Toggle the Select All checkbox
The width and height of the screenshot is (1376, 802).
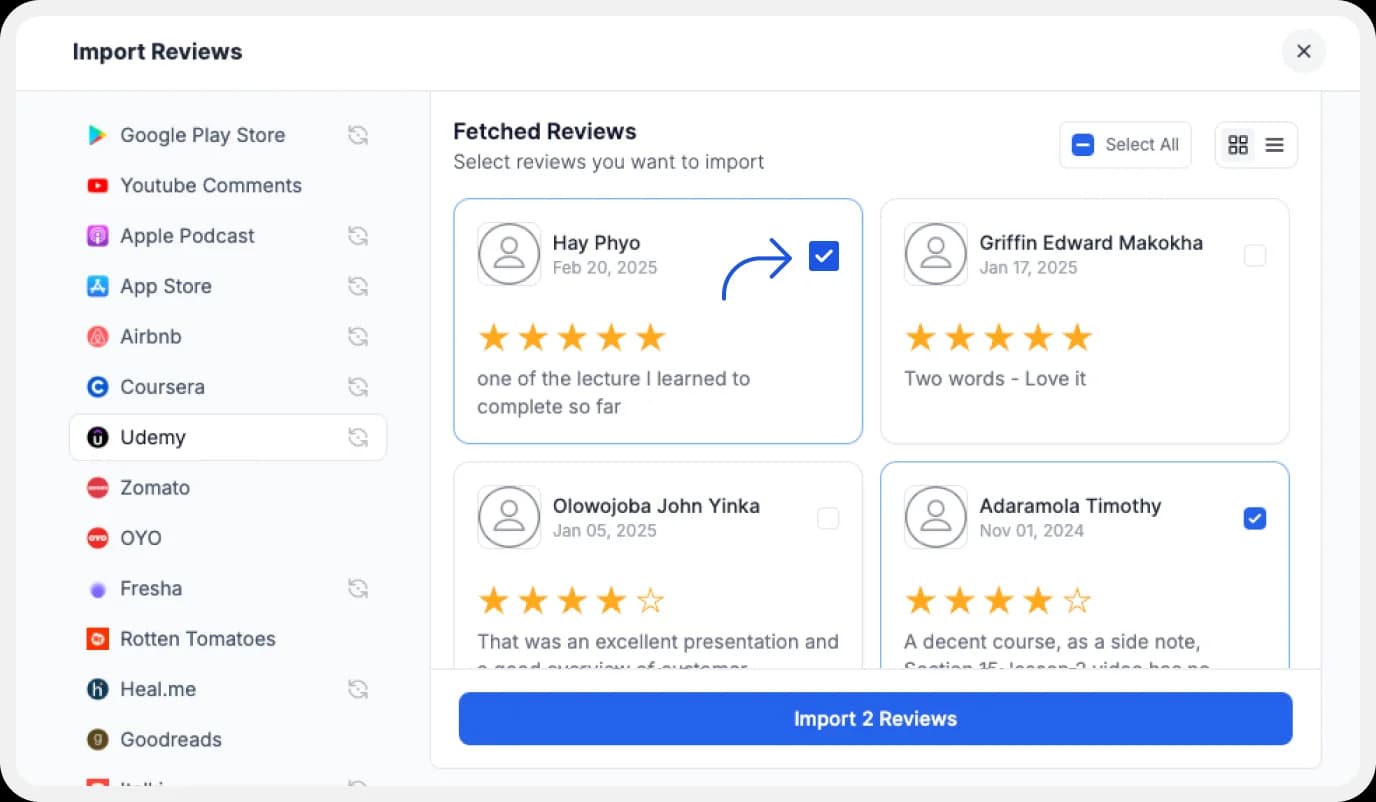(x=1082, y=144)
